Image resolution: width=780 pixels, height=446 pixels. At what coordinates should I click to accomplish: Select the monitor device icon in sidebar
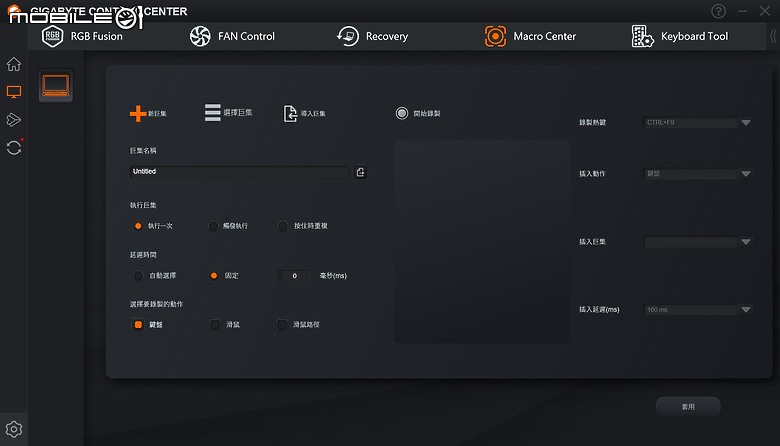coord(14,92)
